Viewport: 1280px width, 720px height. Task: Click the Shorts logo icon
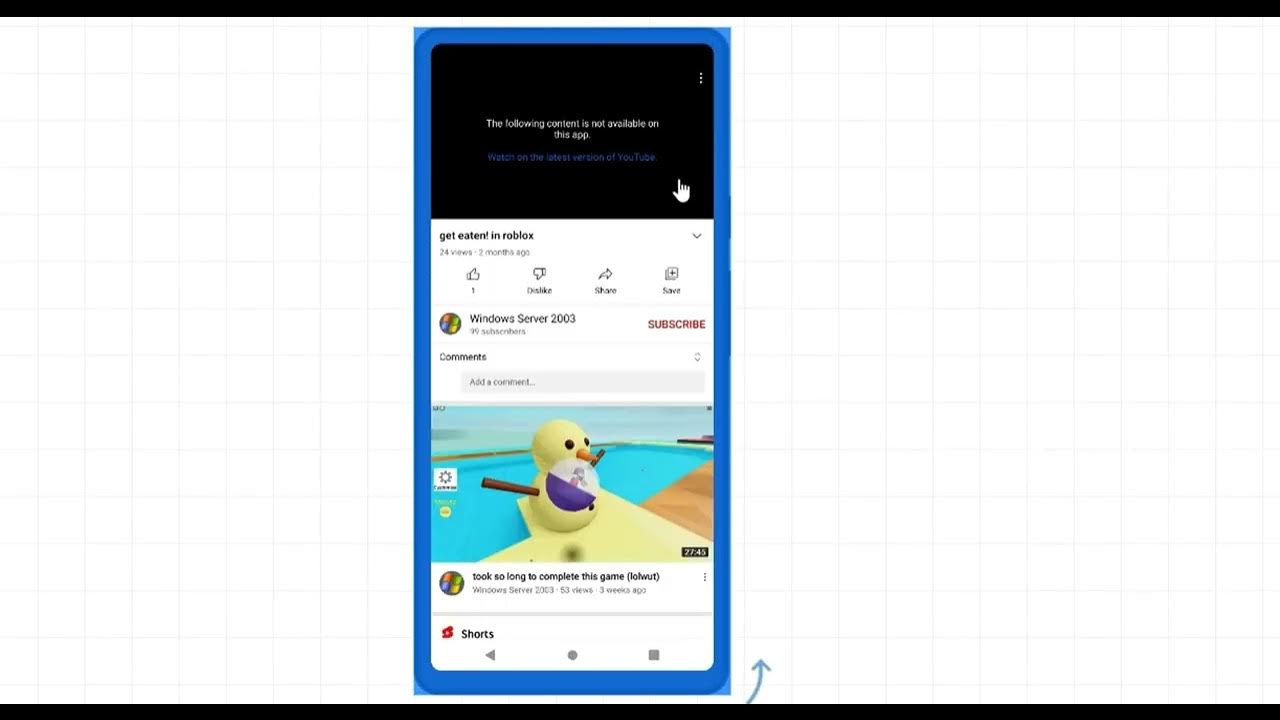pos(447,633)
